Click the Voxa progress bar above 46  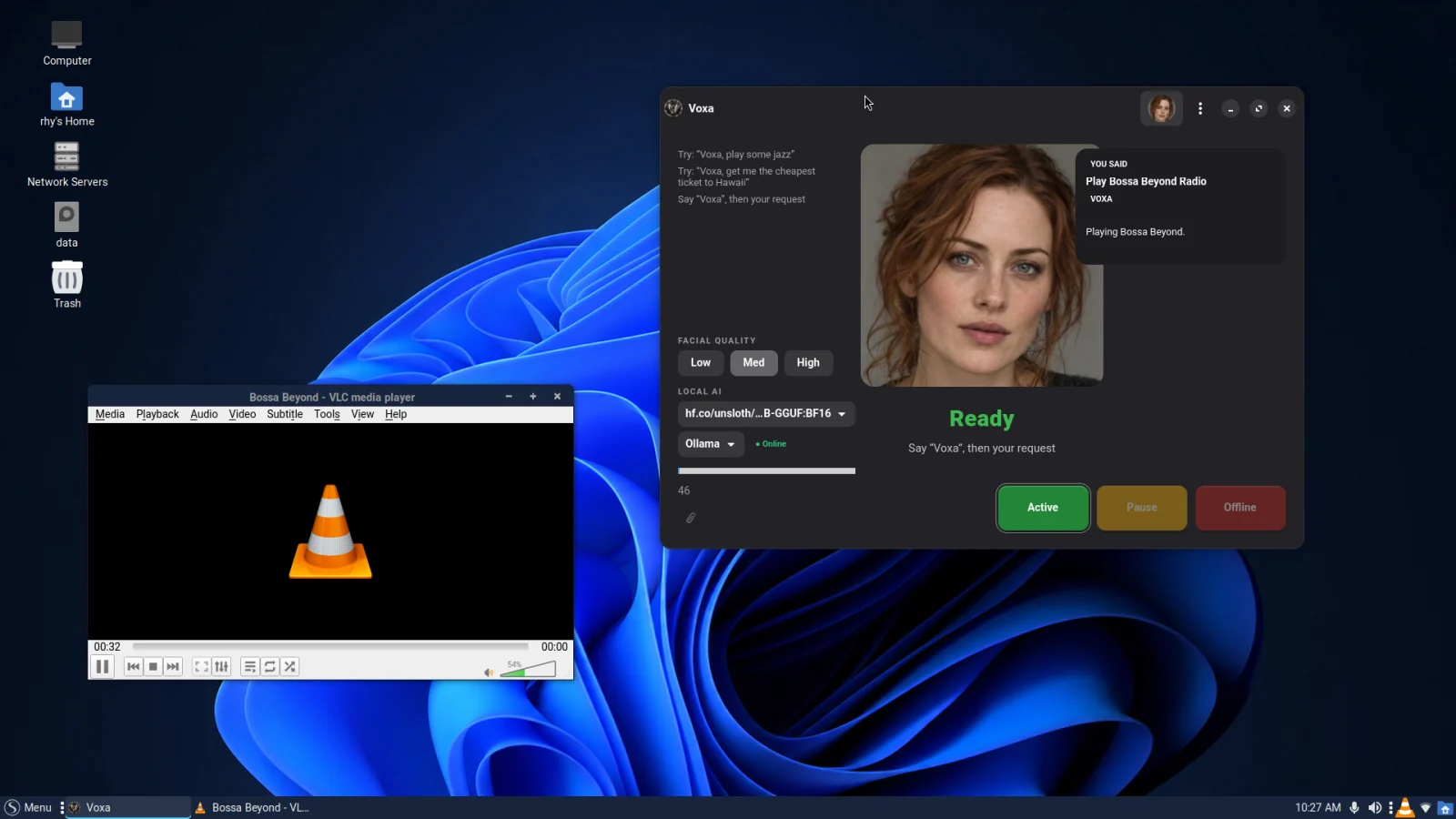[766, 471]
